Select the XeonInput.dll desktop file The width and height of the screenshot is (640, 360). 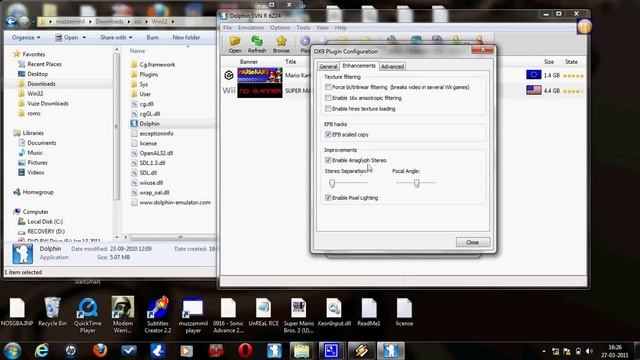tap(334, 312)
